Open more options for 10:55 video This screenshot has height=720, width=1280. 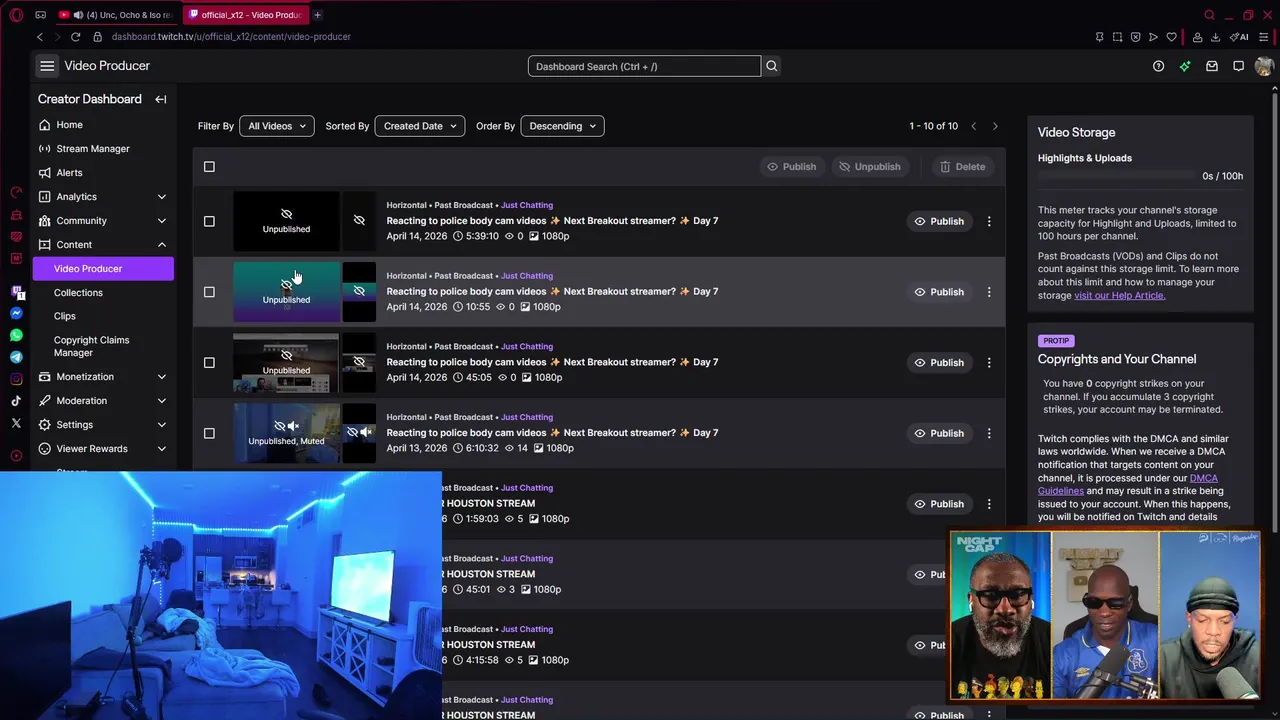pos(989,292)
